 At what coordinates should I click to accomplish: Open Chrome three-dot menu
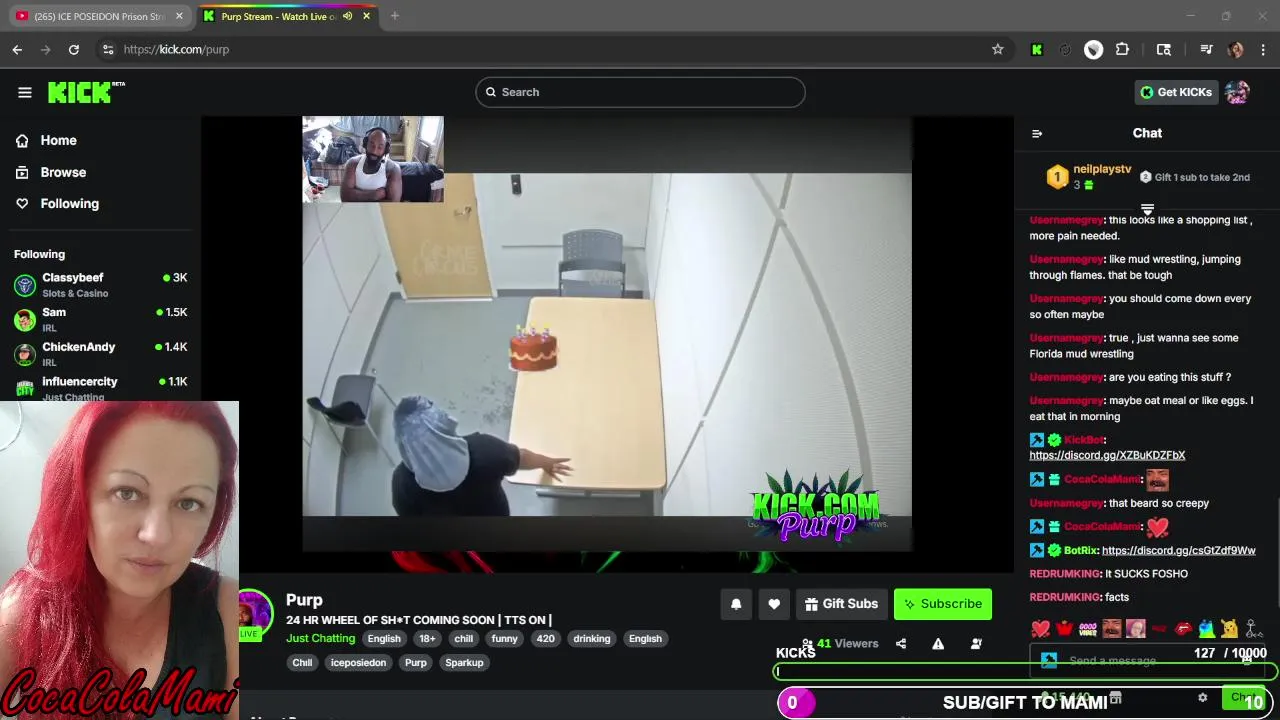pyautogui.click(x=1263, y=49)
